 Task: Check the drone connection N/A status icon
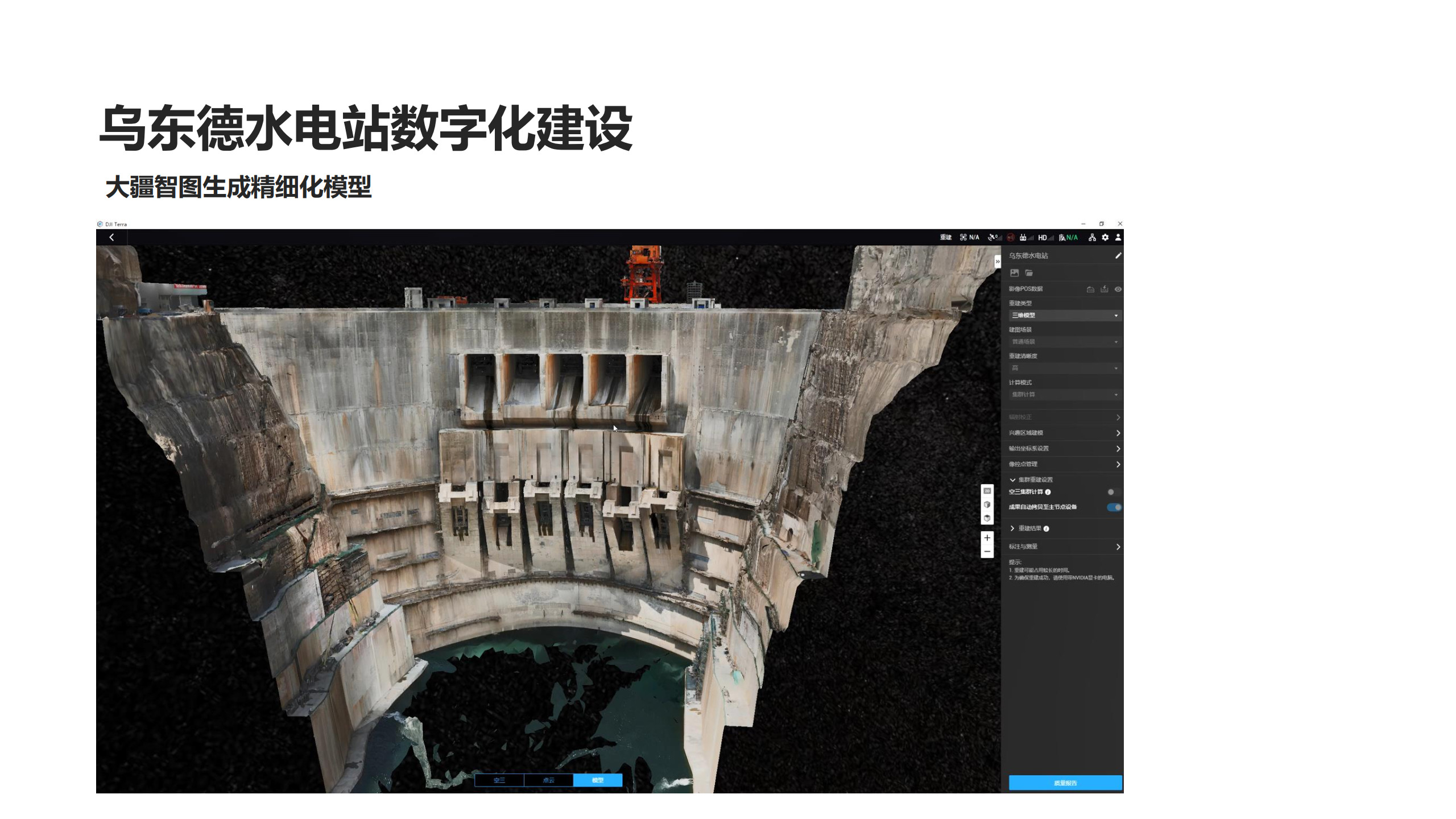coord(969,238)
